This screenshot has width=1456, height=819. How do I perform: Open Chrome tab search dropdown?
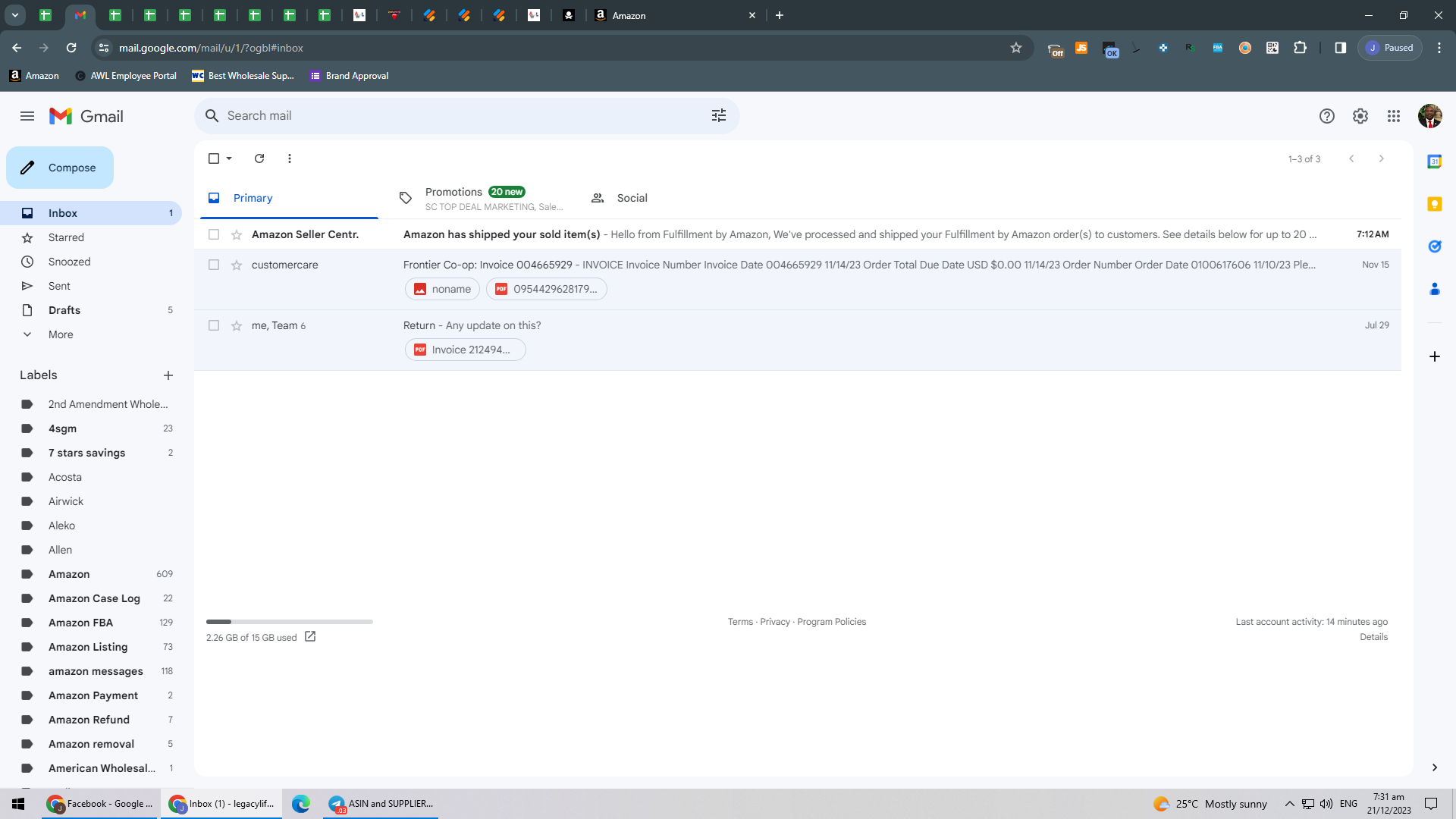[x=15, y=15]
